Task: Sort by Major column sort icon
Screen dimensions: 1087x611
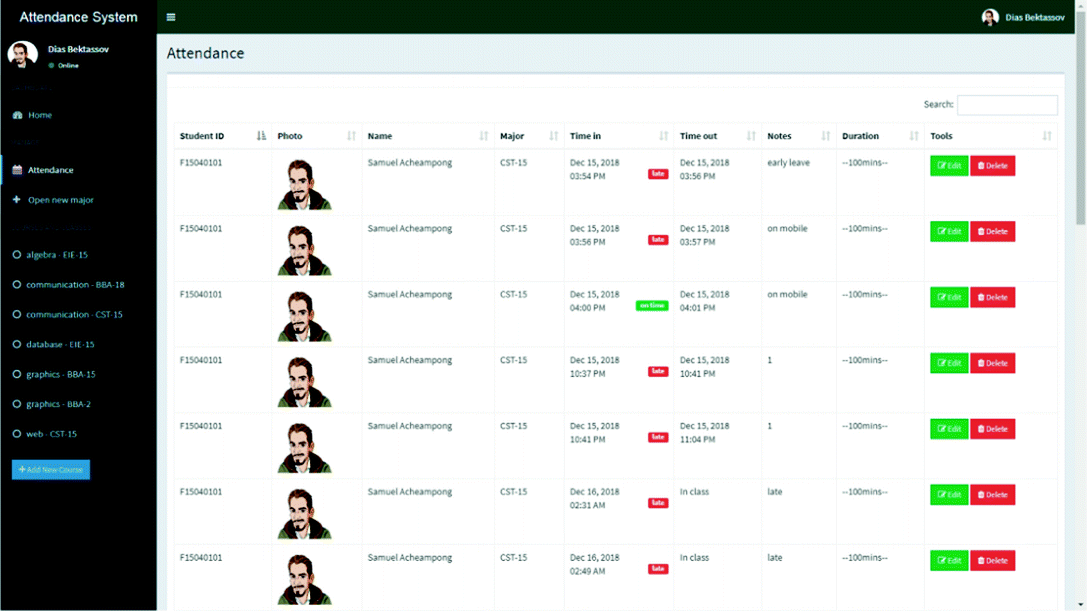Action: tap(553, 136)
